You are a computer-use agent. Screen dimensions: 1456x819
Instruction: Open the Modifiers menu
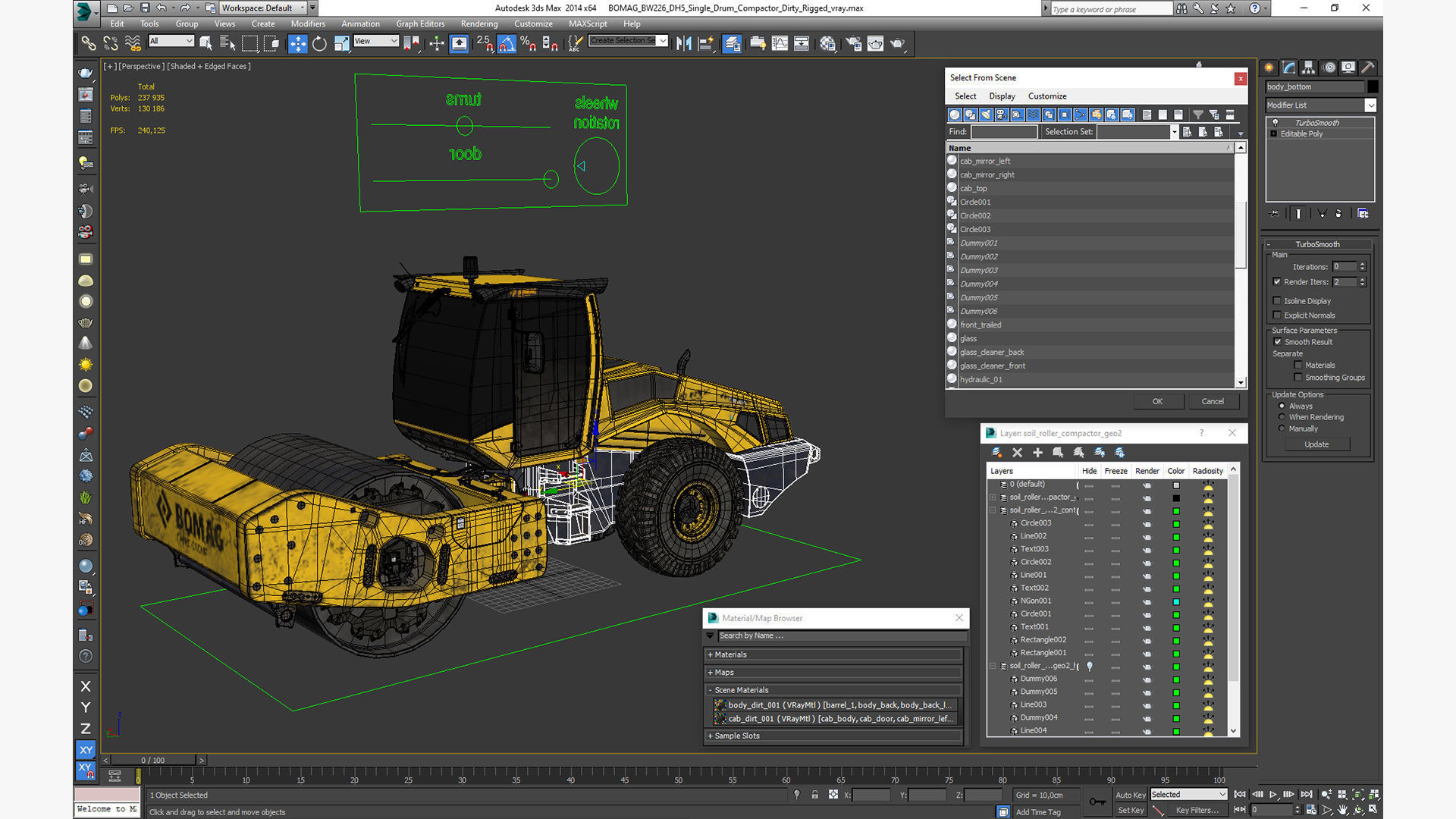[308, 24]
